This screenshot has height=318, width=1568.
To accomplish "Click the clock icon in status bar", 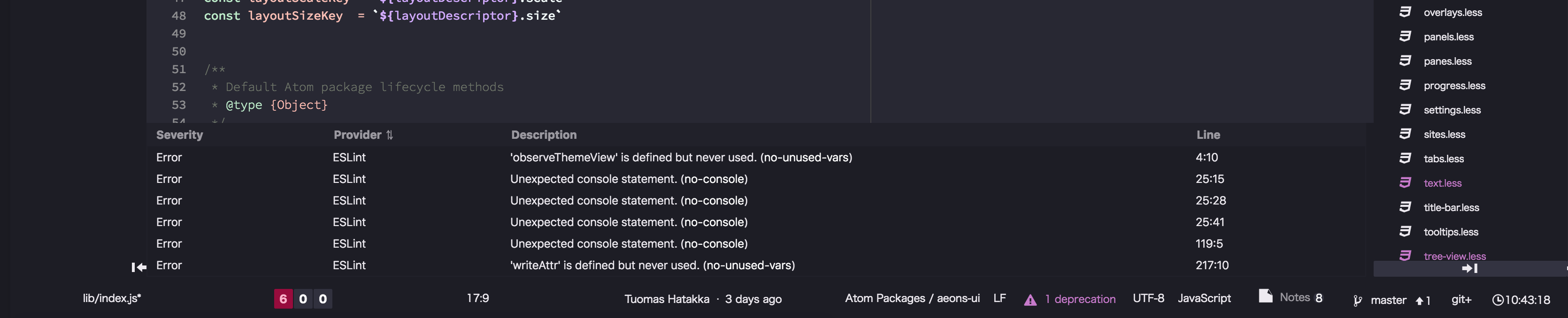I will (x=1498, y=300).
